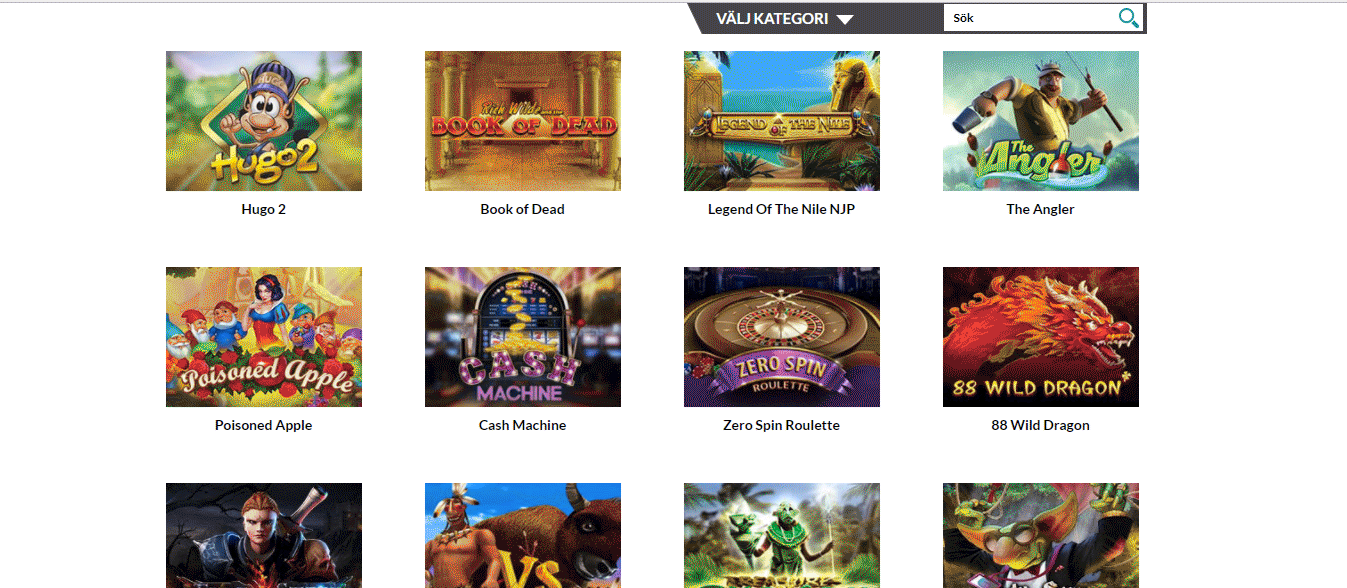Screen dimensions: 1347x588
Task: Click the Välj Kategori down arrow
Action: pos(845,19)
